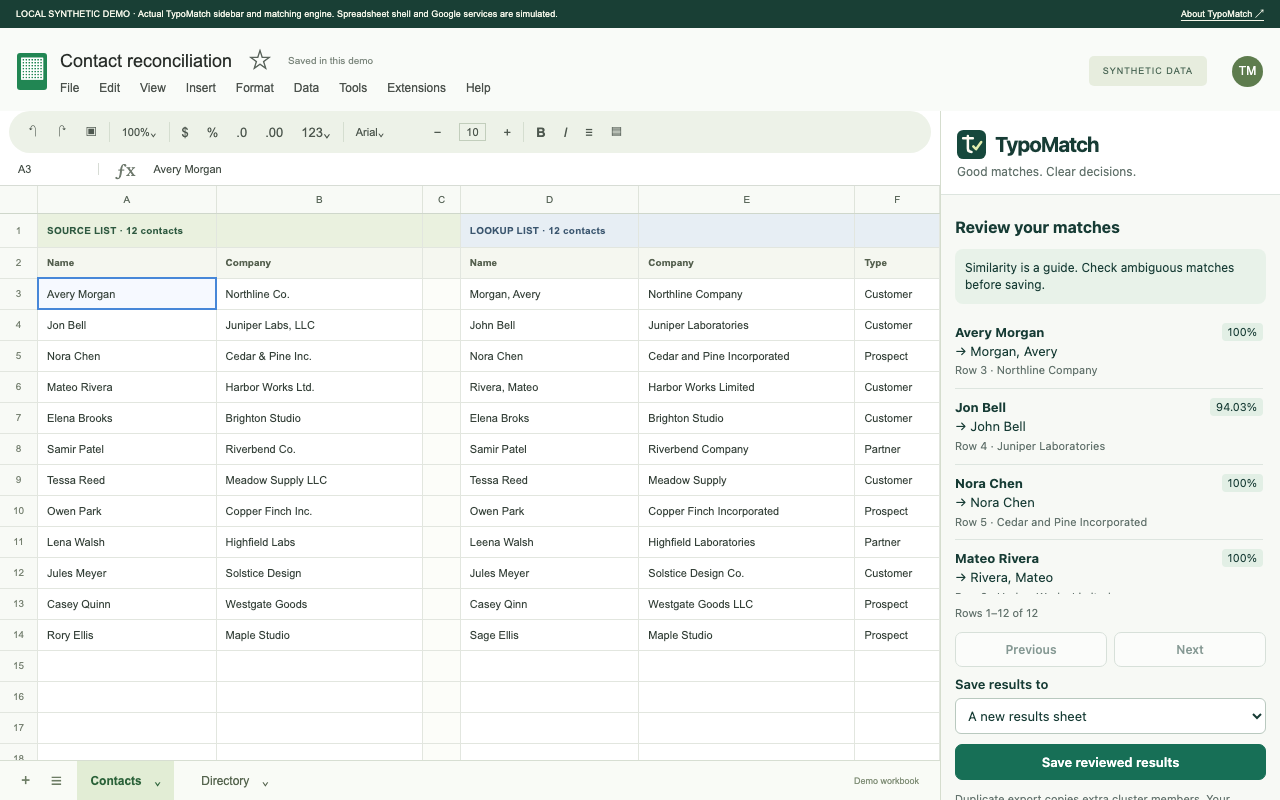Decrease decimal places with the .0 button
Image resolution: width=1280 pixels, height=800 pixels.
pyautogui.click(x=242, y=132)
